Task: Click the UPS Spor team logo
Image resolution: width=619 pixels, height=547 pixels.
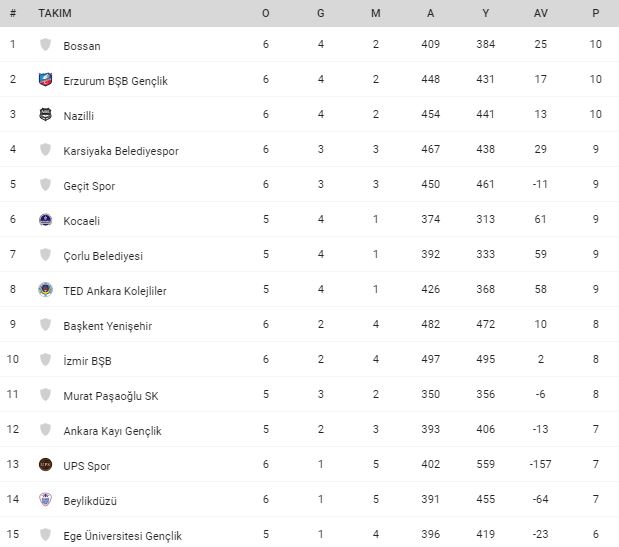Action: [x=45, y=465]
